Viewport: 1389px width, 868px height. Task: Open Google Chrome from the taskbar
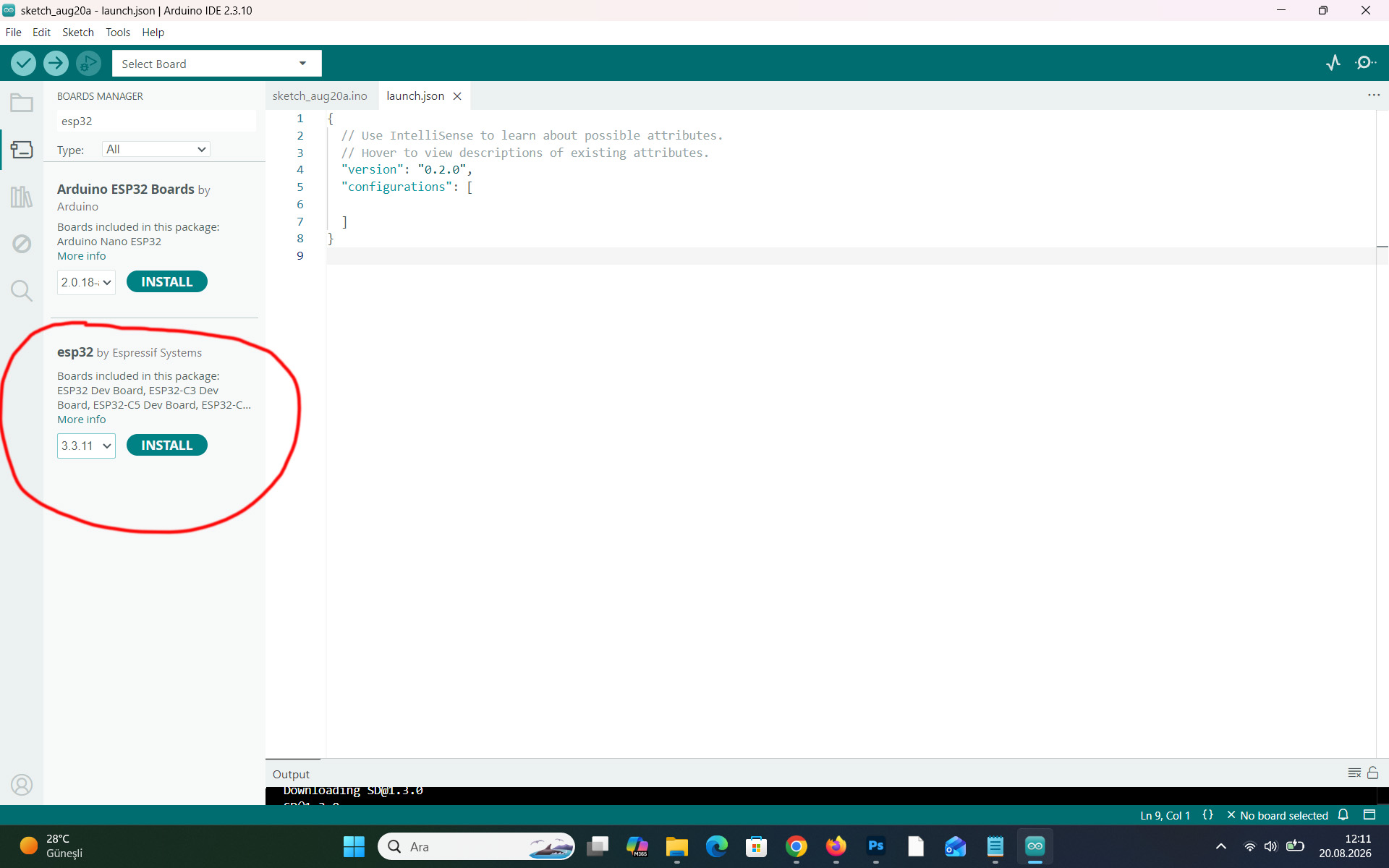coord(796,846)
